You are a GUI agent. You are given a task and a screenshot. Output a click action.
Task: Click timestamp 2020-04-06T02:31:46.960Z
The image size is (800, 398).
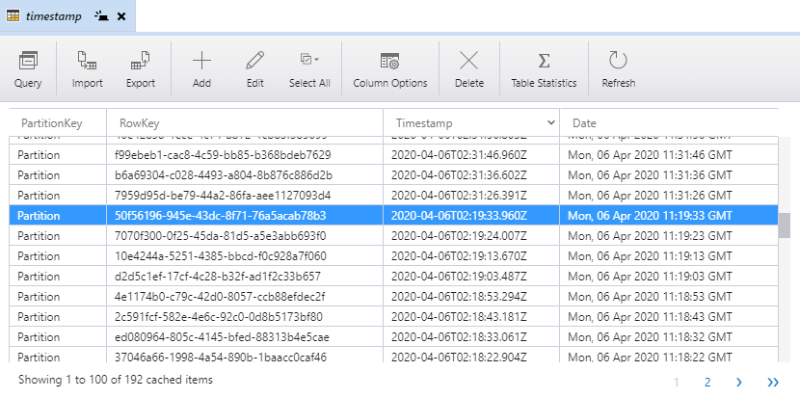point(459,155)
